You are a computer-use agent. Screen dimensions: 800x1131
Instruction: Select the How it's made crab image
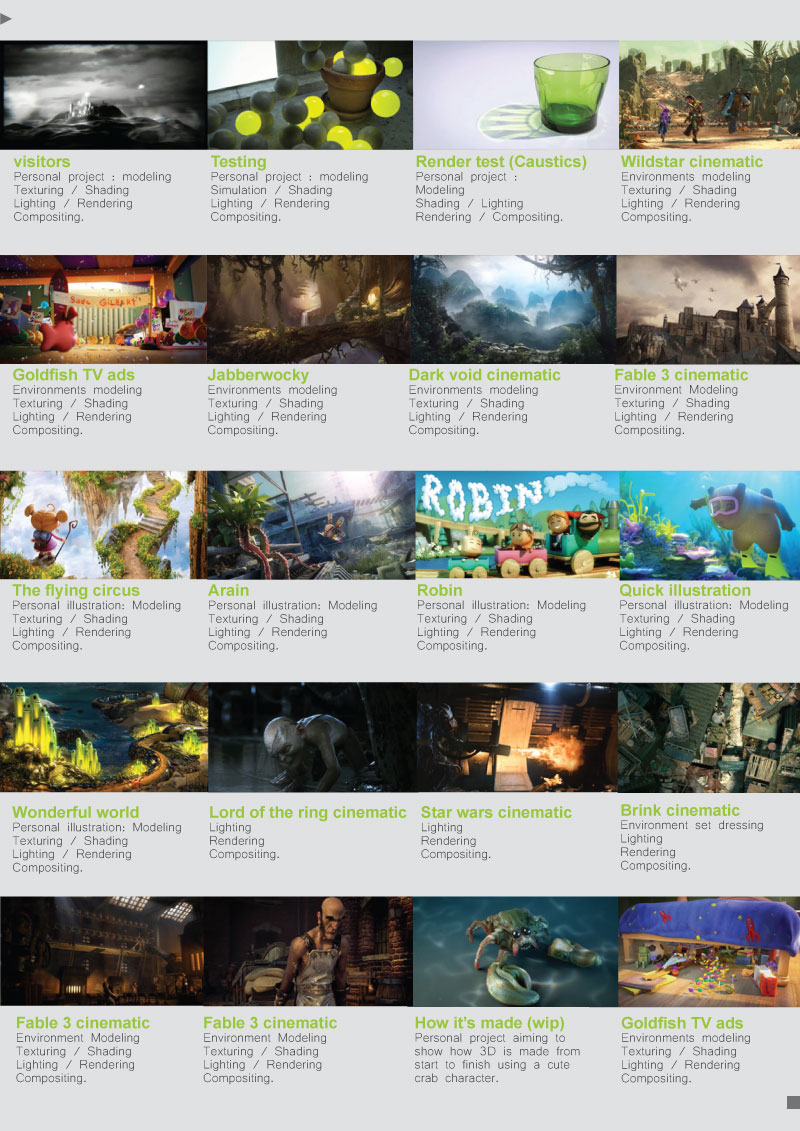[516, 951]
